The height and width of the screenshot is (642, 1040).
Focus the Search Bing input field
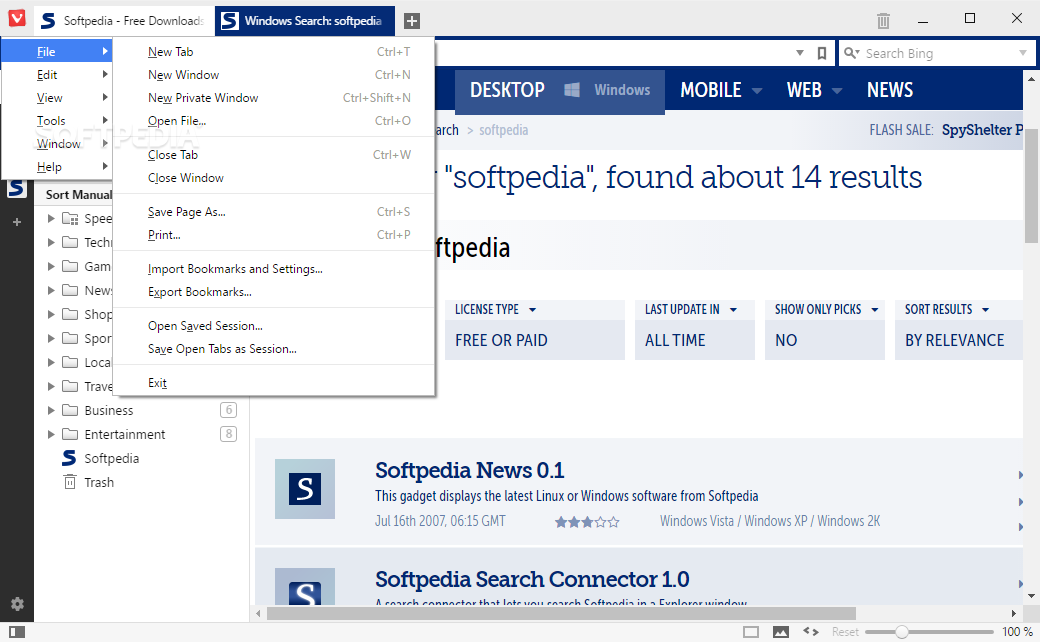(938, 53)
